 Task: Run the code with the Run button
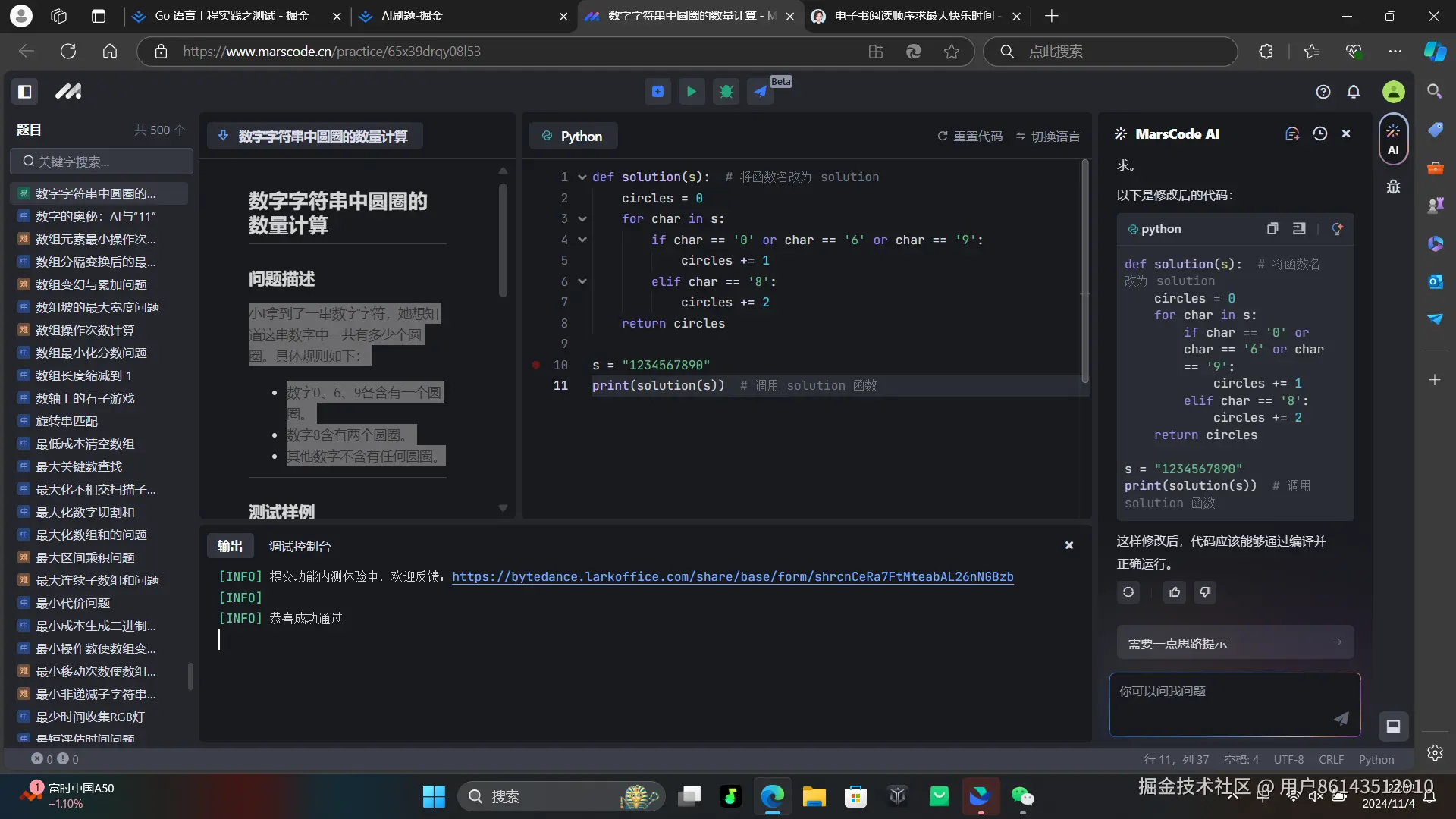[x=691, y=91]
